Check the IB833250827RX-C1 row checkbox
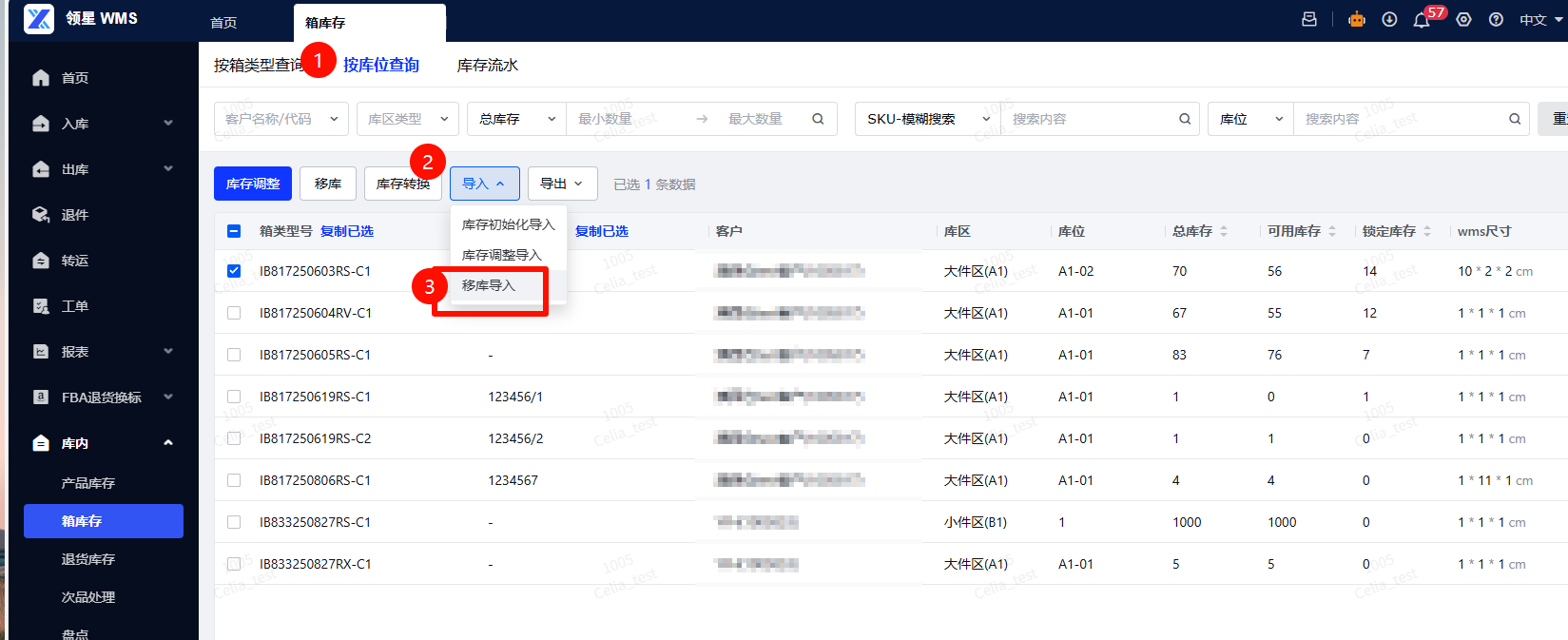 234,564
